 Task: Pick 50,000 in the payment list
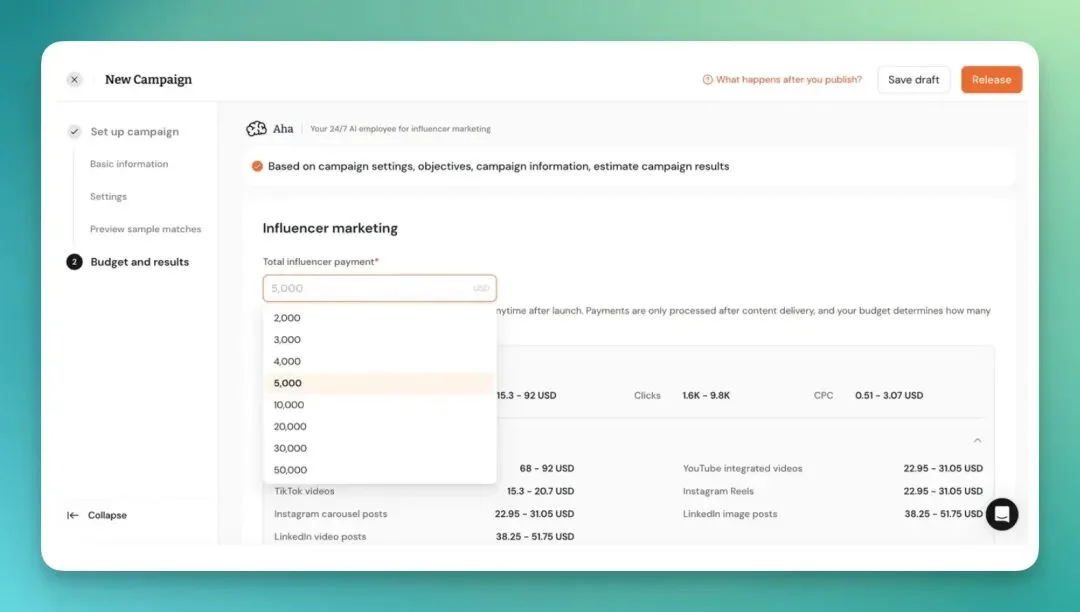(290, 470)
